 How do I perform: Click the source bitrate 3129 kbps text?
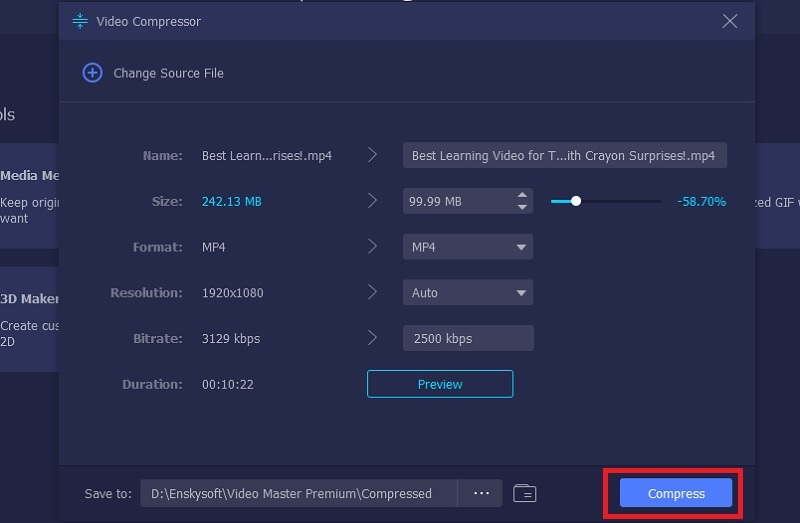pyautogui.click(x=231, y=339)
